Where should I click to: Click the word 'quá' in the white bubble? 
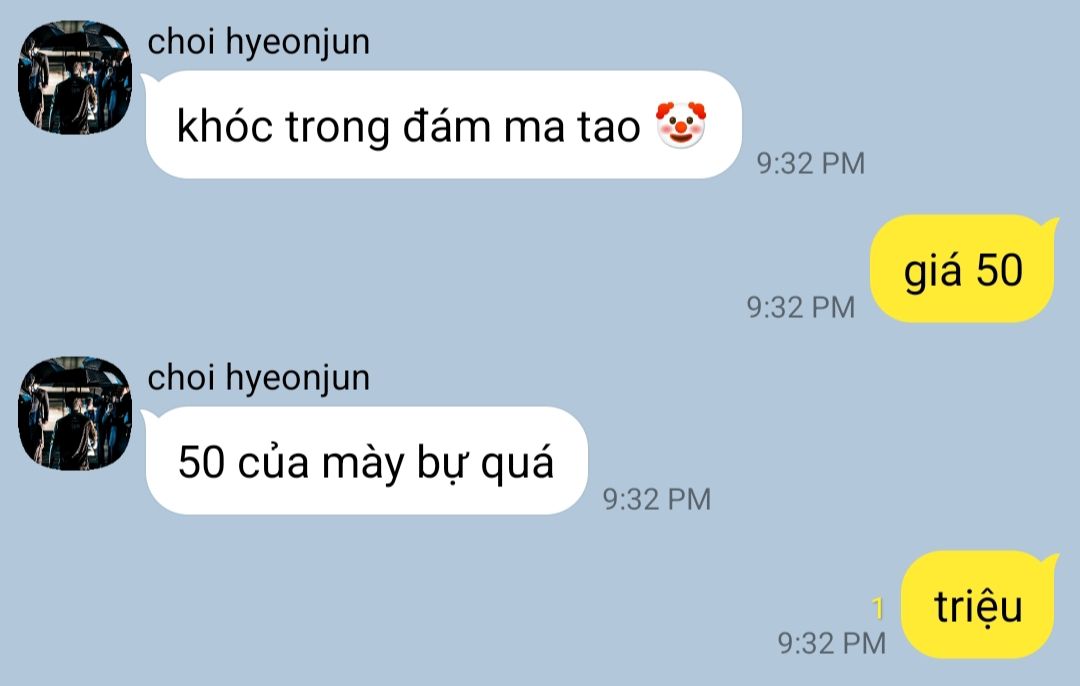[517, 463]
